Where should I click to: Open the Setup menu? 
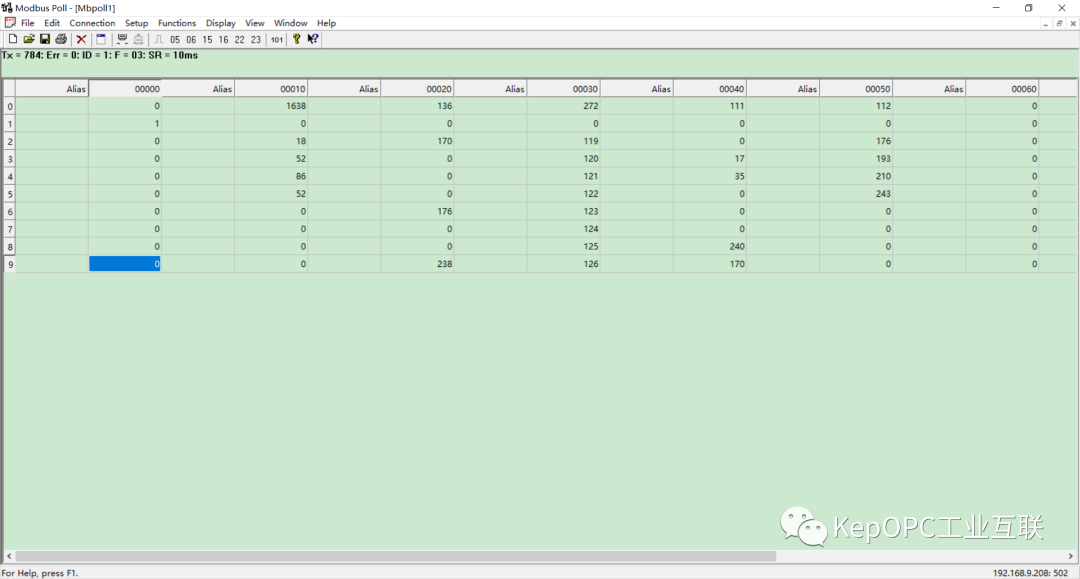pos(136,23)
